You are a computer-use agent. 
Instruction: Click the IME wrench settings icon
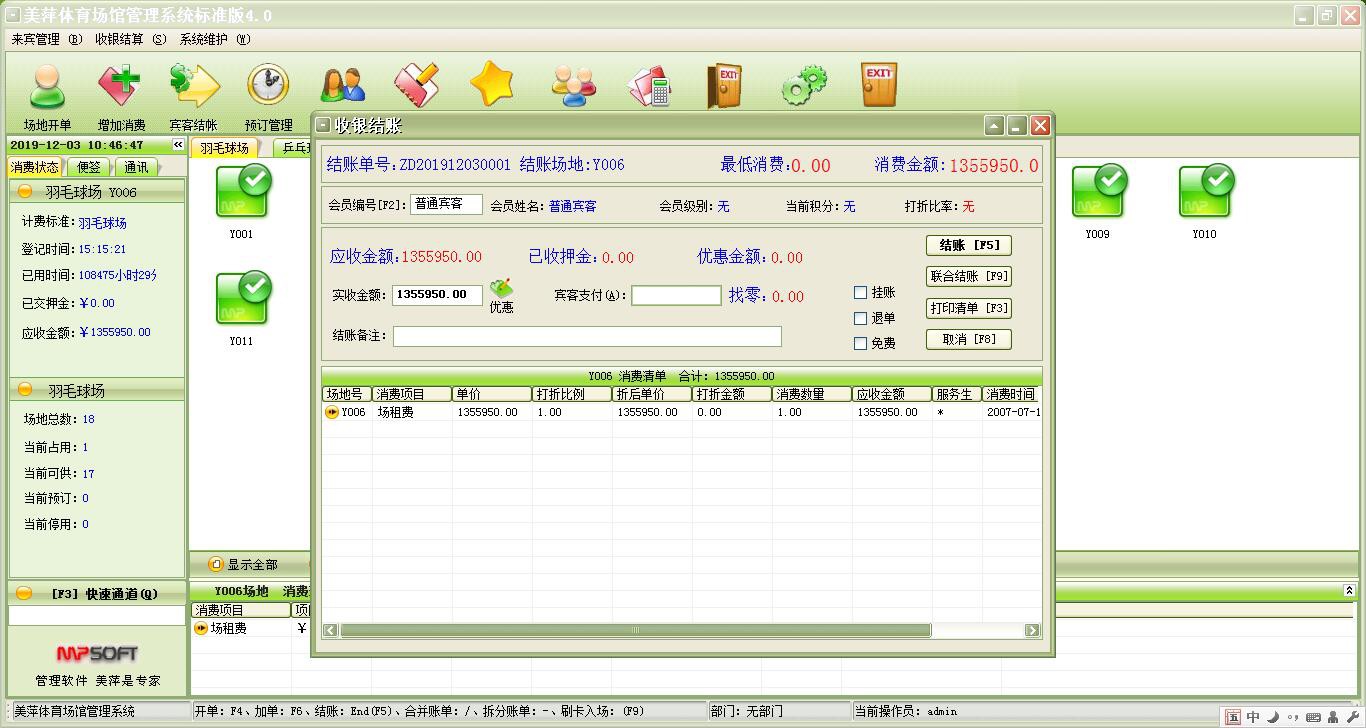pos(1353,717)
